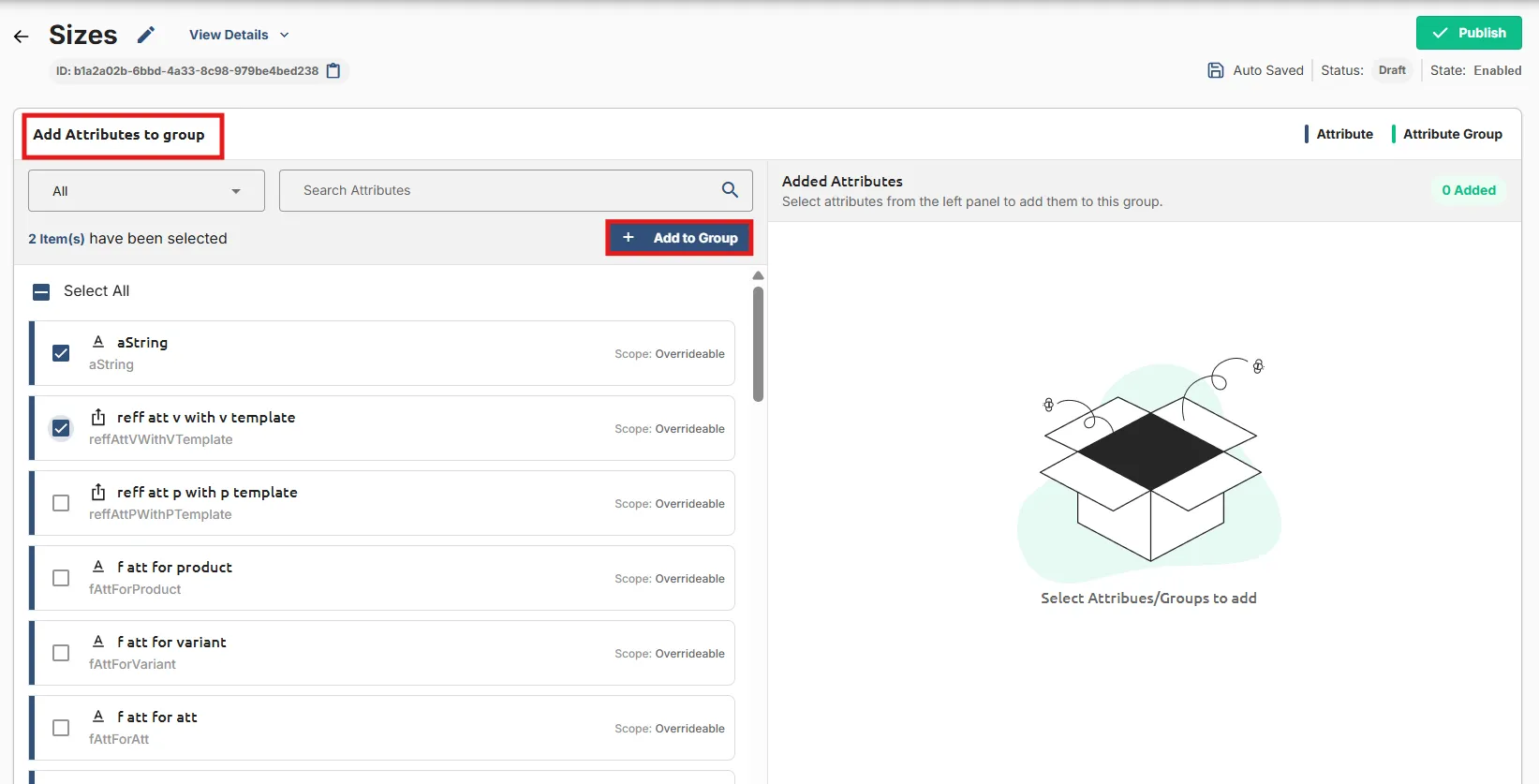Click the 'State: Enabled' text
The width and height of the screenshot is (1539, 784).
click(x=1476, y=70)
